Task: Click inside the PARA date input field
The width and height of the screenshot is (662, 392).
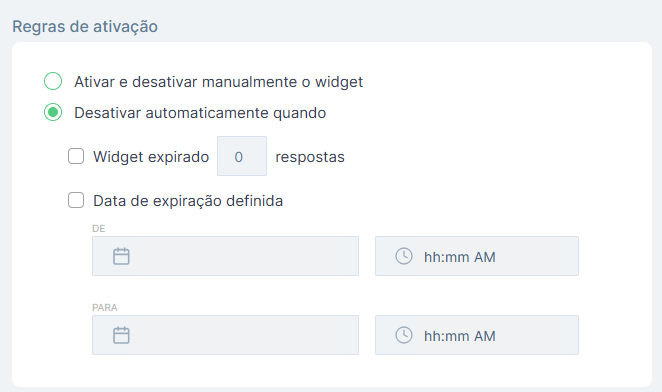Action: click(x=225, y=335)
